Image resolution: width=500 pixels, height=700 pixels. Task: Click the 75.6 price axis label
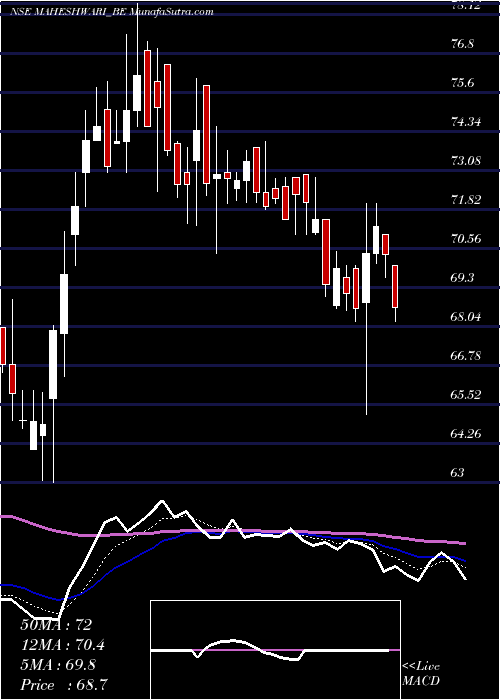463,83
